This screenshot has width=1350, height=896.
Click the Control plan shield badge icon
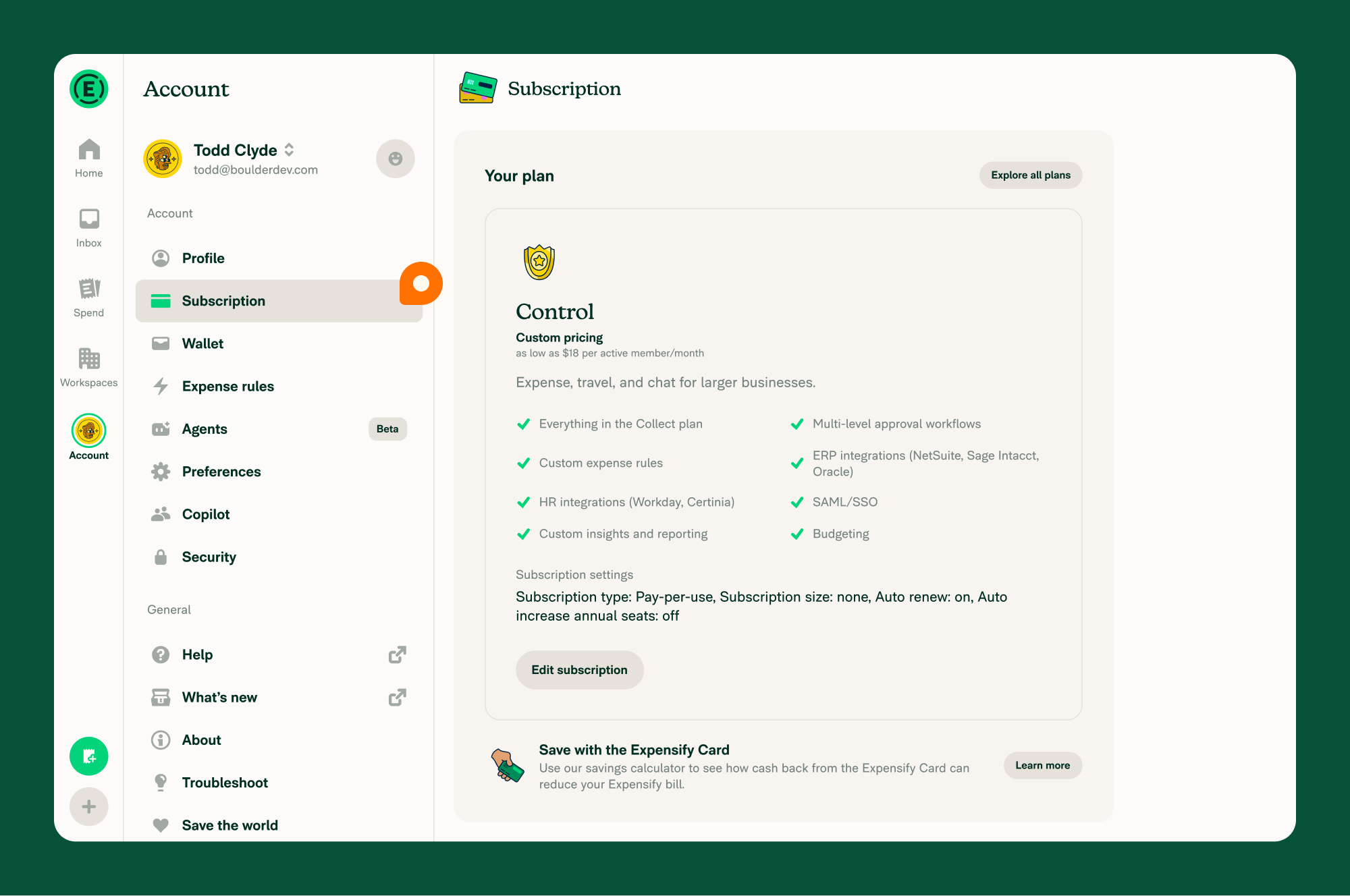point(539,262)
